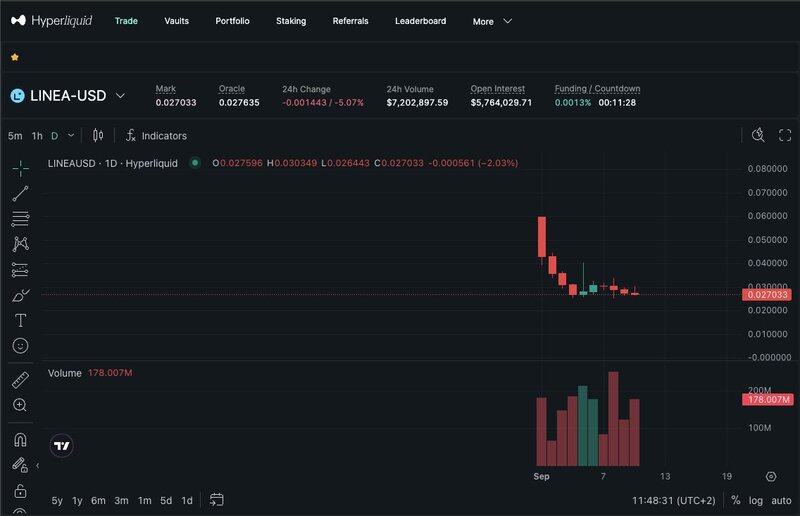This screenshot has width=800, height=516.
Task: Open the Referrals tab
Action: (350, 21)
